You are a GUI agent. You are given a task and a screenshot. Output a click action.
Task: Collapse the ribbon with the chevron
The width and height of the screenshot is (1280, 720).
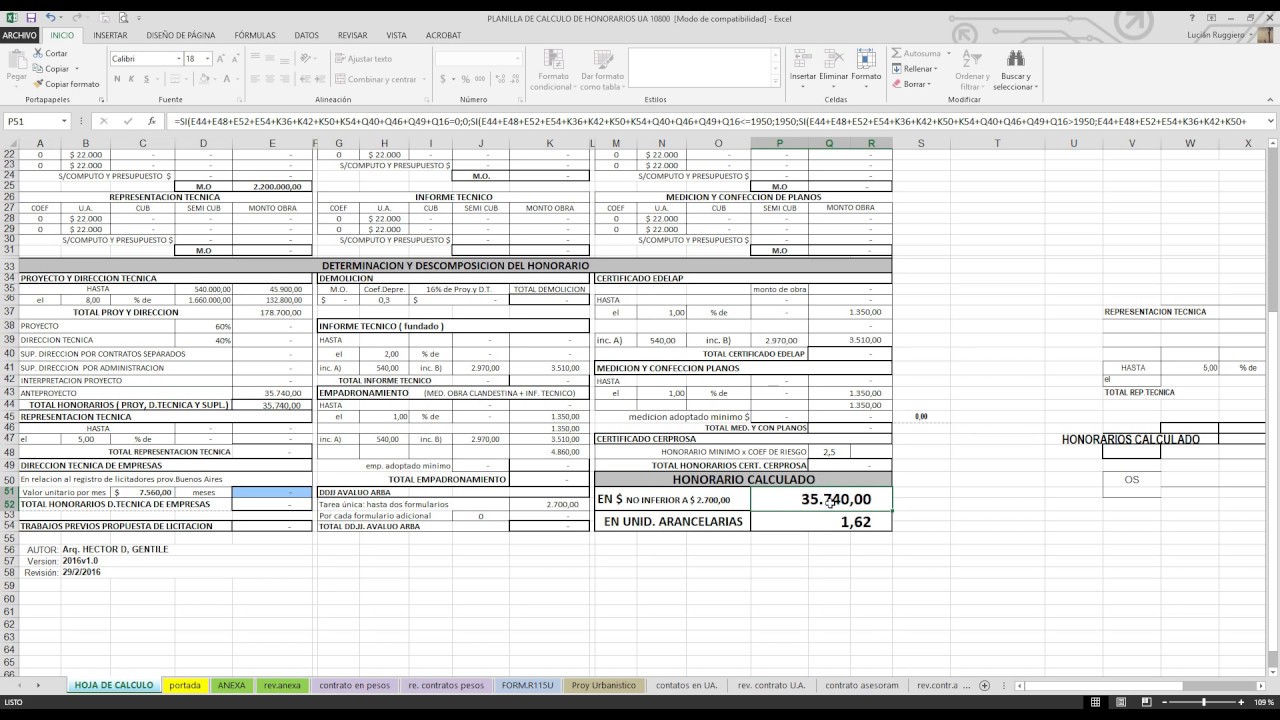pos(1270,100)
